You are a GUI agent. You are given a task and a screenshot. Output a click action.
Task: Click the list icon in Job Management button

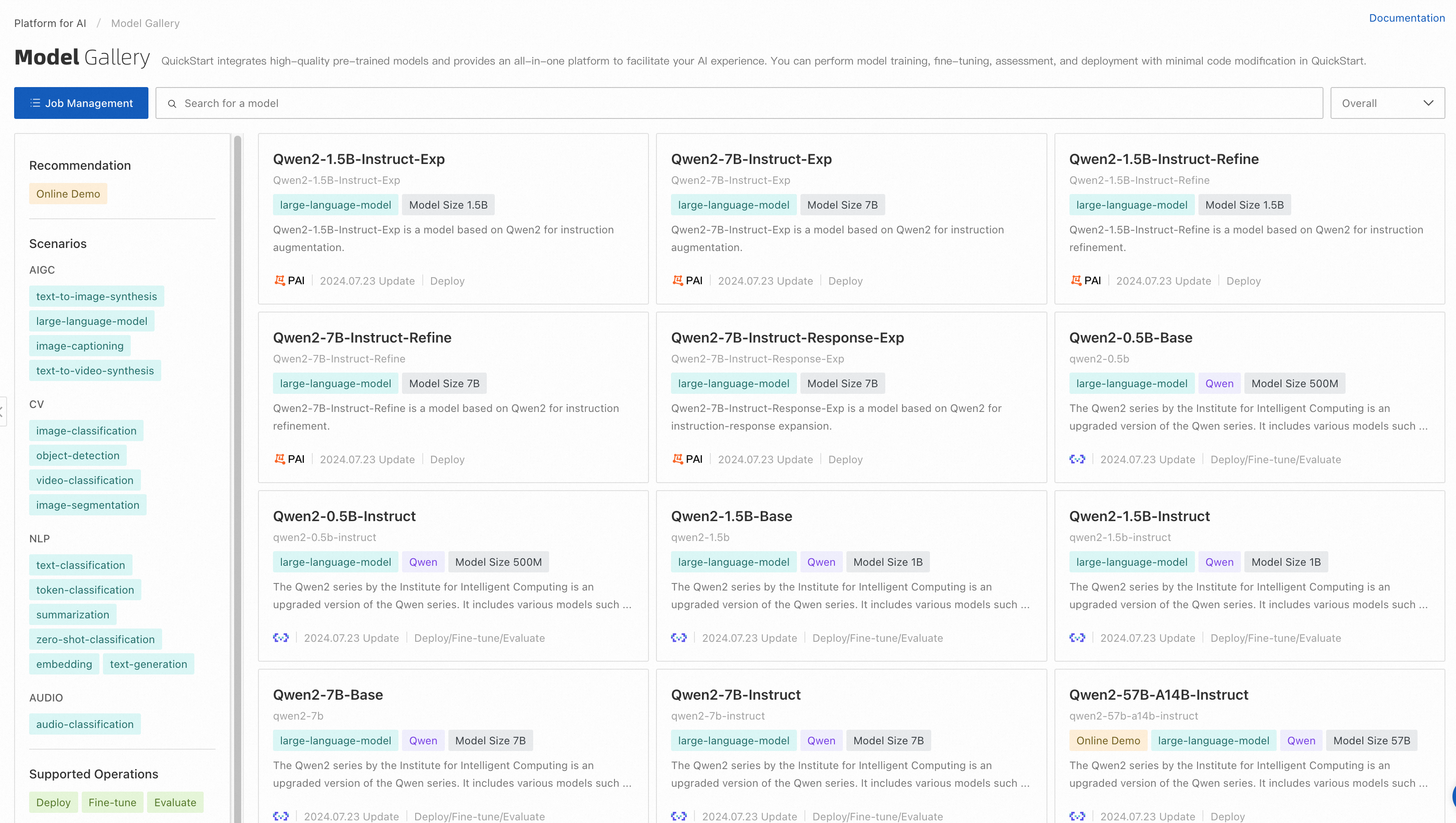pyautogui.click(x=35, y=103)
